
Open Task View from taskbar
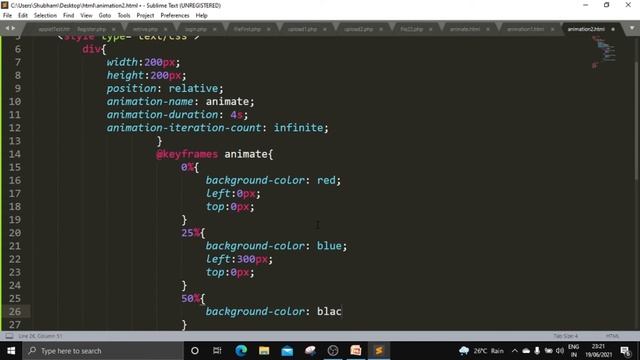click(217, 351)
